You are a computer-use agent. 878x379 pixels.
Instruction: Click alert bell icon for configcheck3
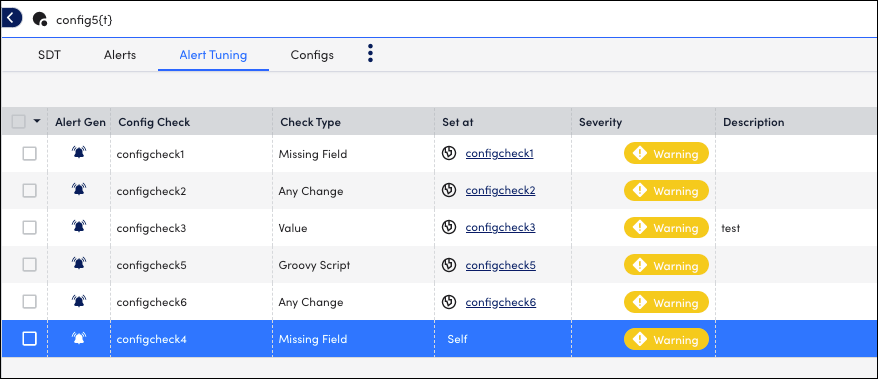[79, 226]
